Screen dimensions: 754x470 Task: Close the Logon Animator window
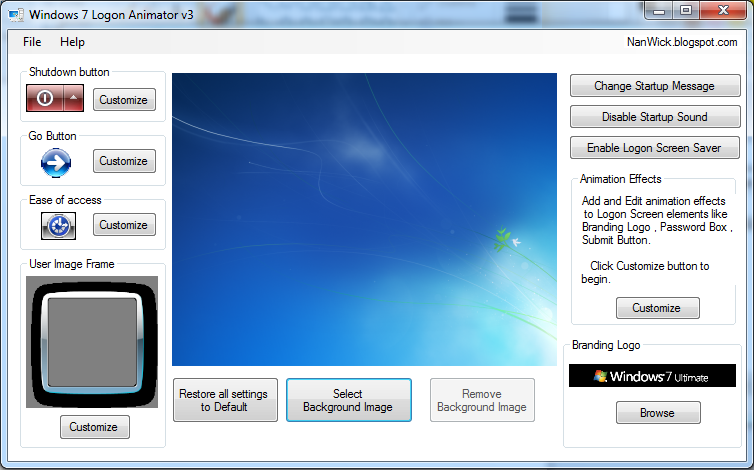[723, 11]
